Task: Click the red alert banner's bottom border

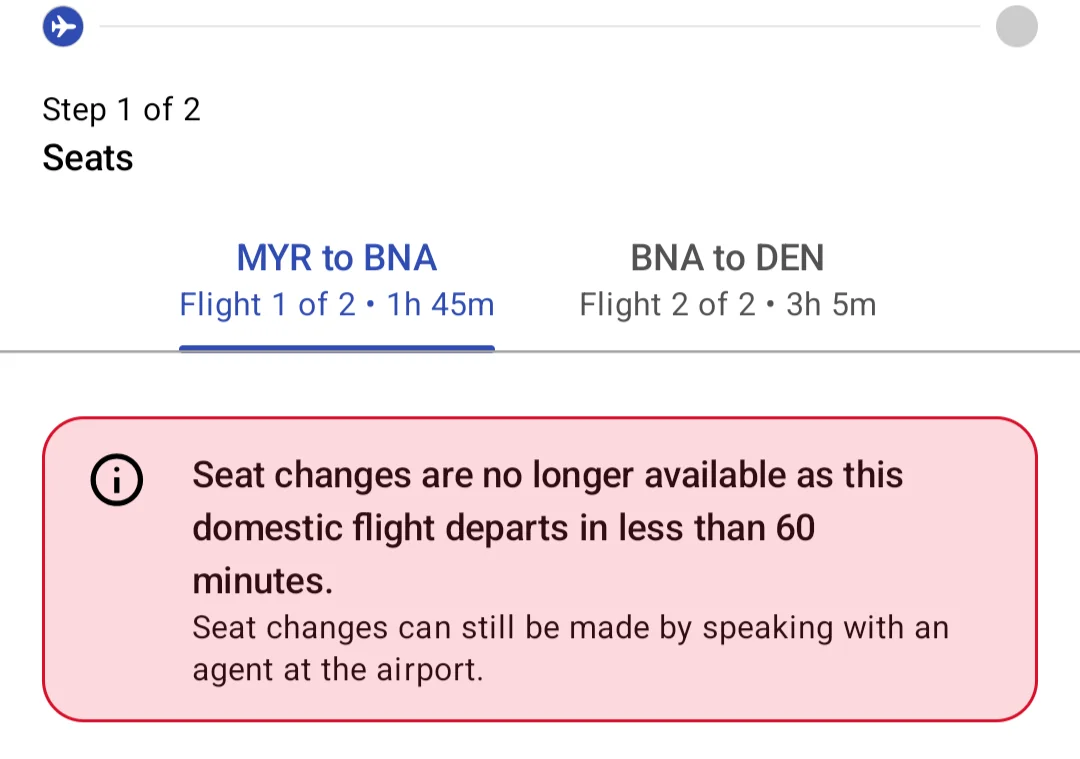Action: 540,720
